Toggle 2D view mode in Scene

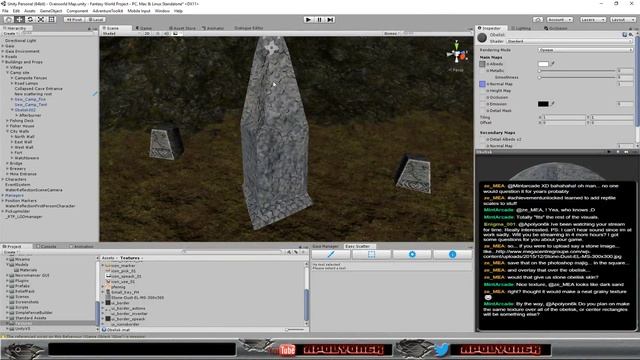tap(147, 33)
